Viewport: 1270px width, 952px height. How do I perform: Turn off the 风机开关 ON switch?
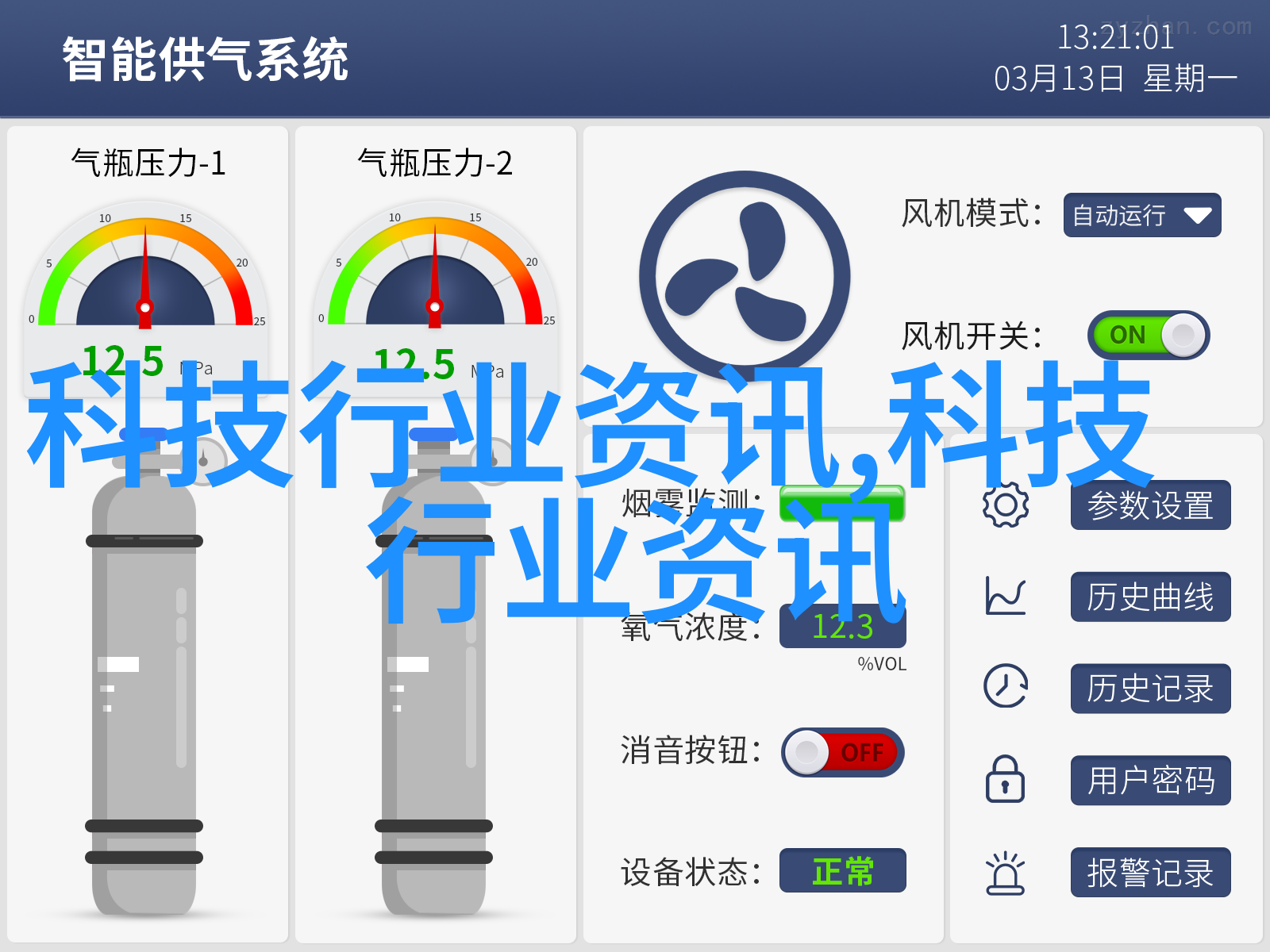point(1149,335)
